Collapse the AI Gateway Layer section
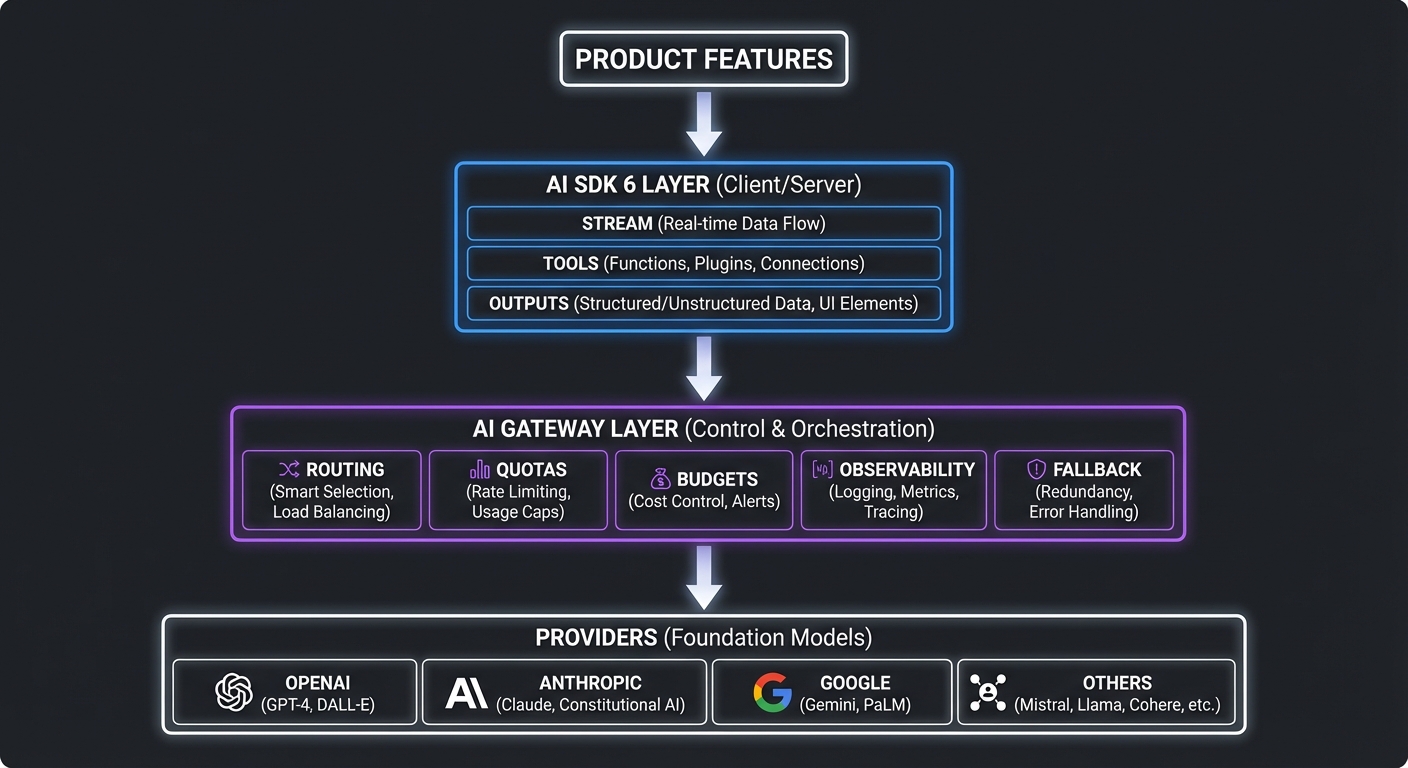The image size is (1408, 768). click(704, 428)
